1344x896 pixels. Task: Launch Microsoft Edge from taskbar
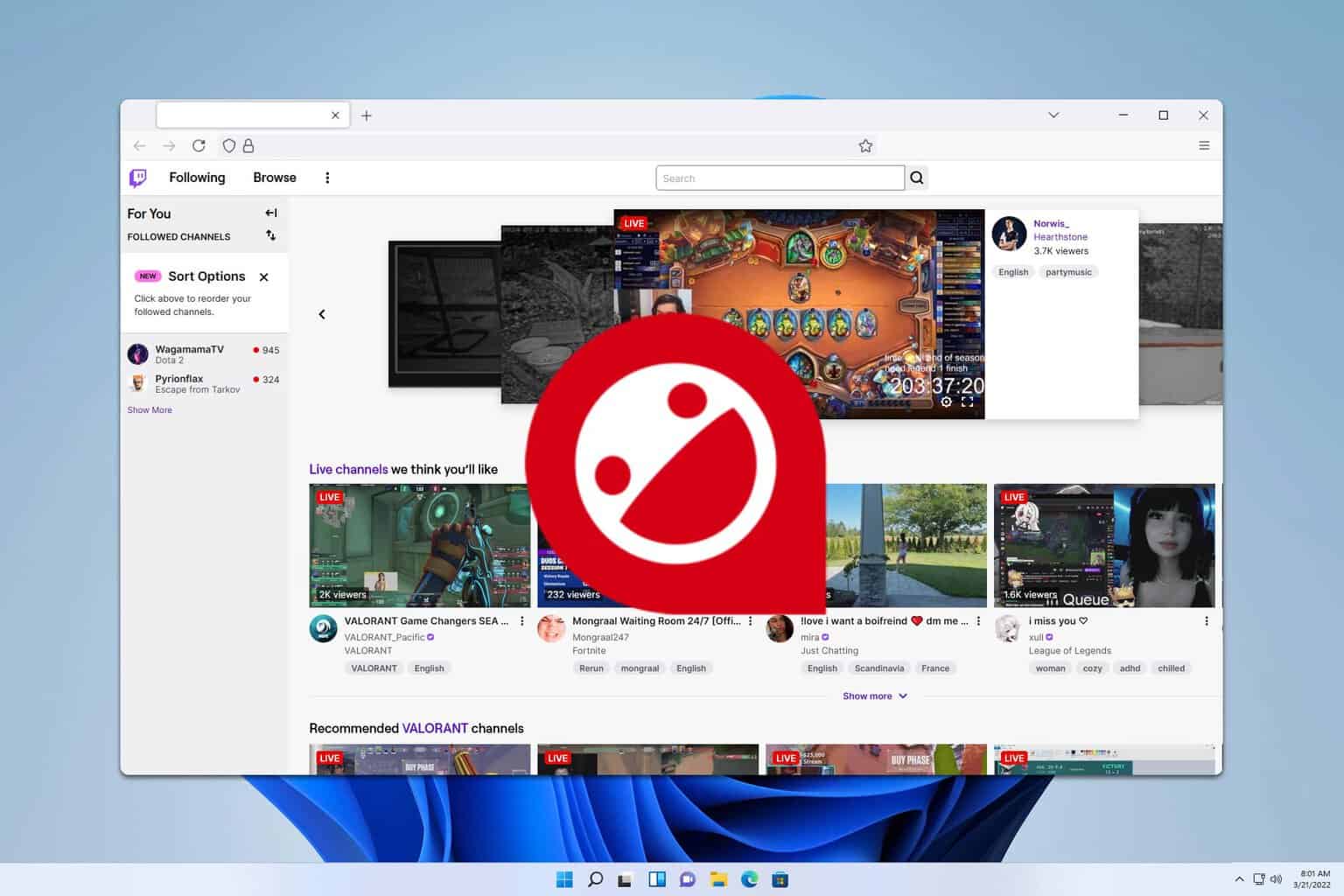(749, 879)
